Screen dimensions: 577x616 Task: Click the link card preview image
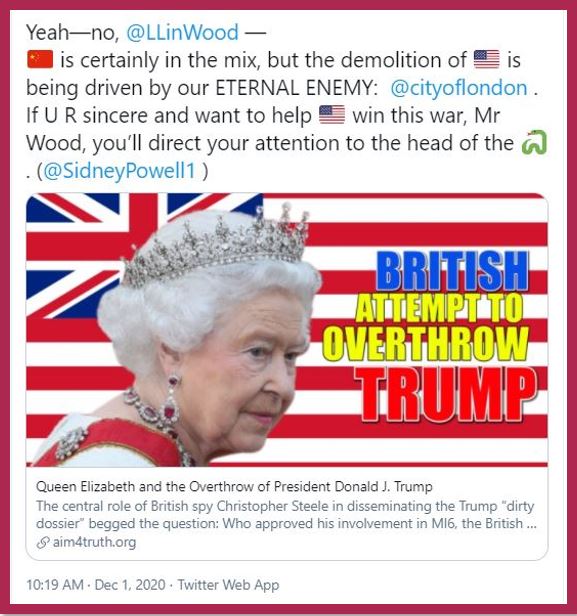(287, 330)
